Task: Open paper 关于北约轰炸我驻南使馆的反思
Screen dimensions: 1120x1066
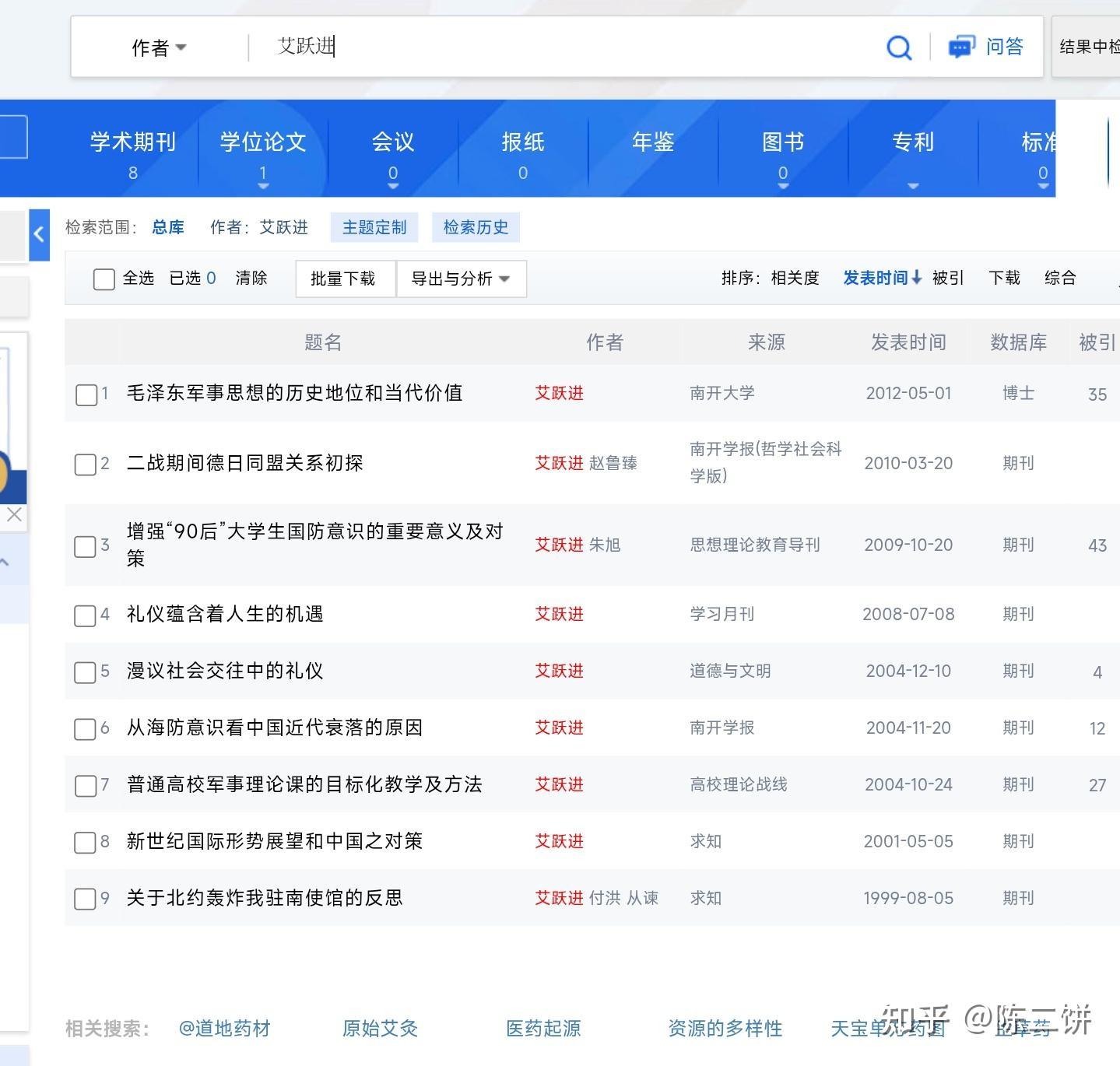Action: (265, 898)
